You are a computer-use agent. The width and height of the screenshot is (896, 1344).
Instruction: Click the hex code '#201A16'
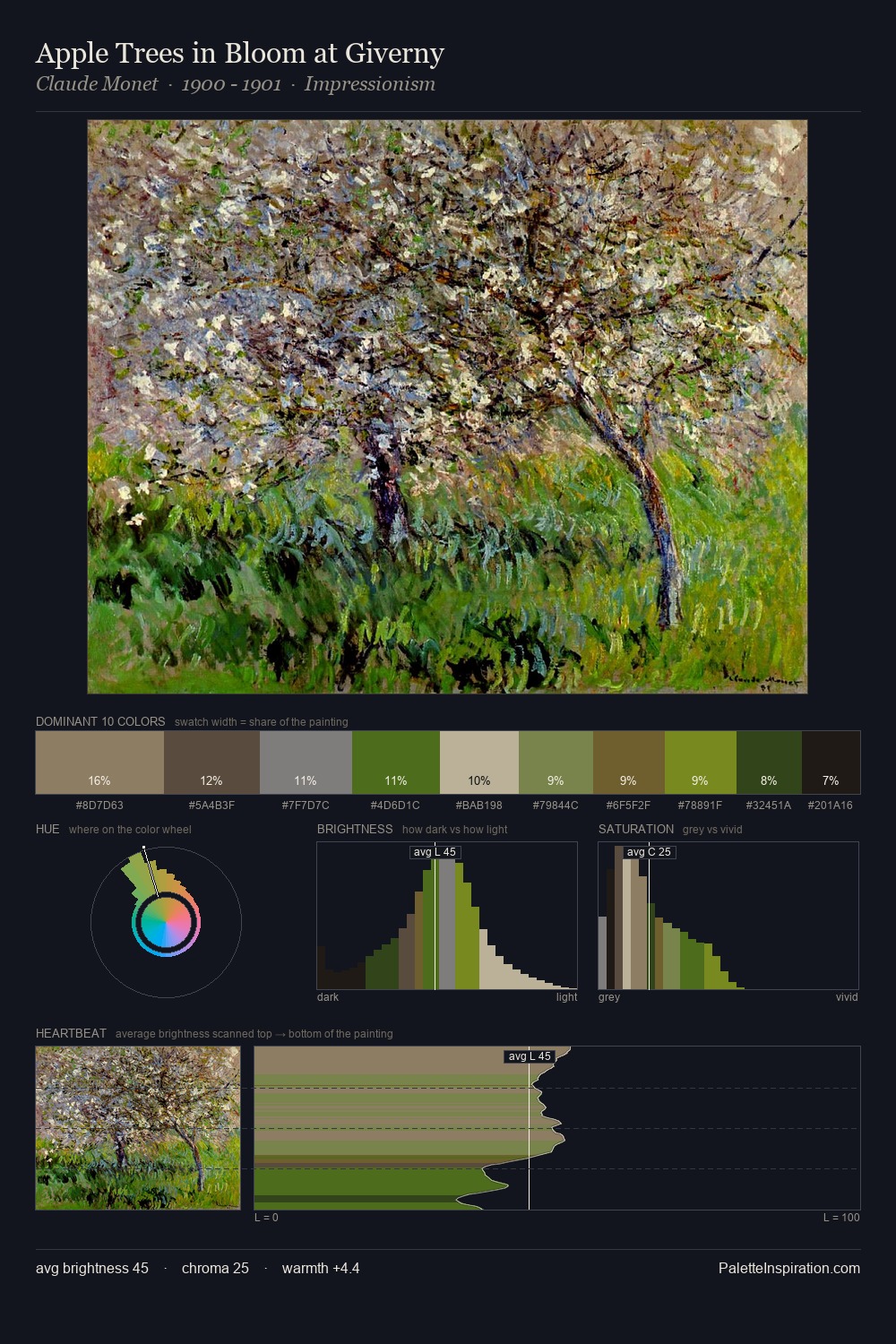coord(831,805)
